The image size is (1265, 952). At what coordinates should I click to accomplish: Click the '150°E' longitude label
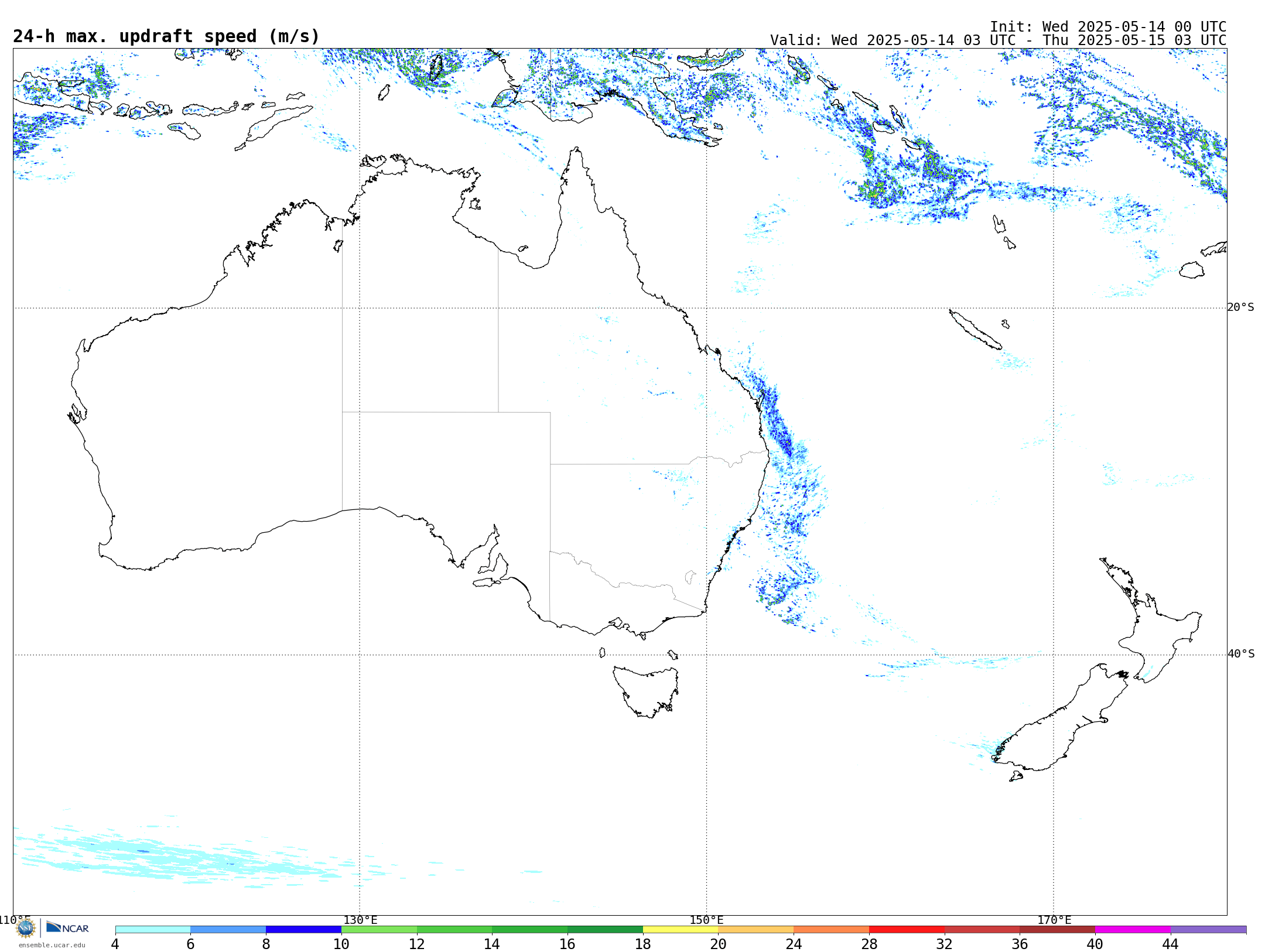[x=706, y=920]
